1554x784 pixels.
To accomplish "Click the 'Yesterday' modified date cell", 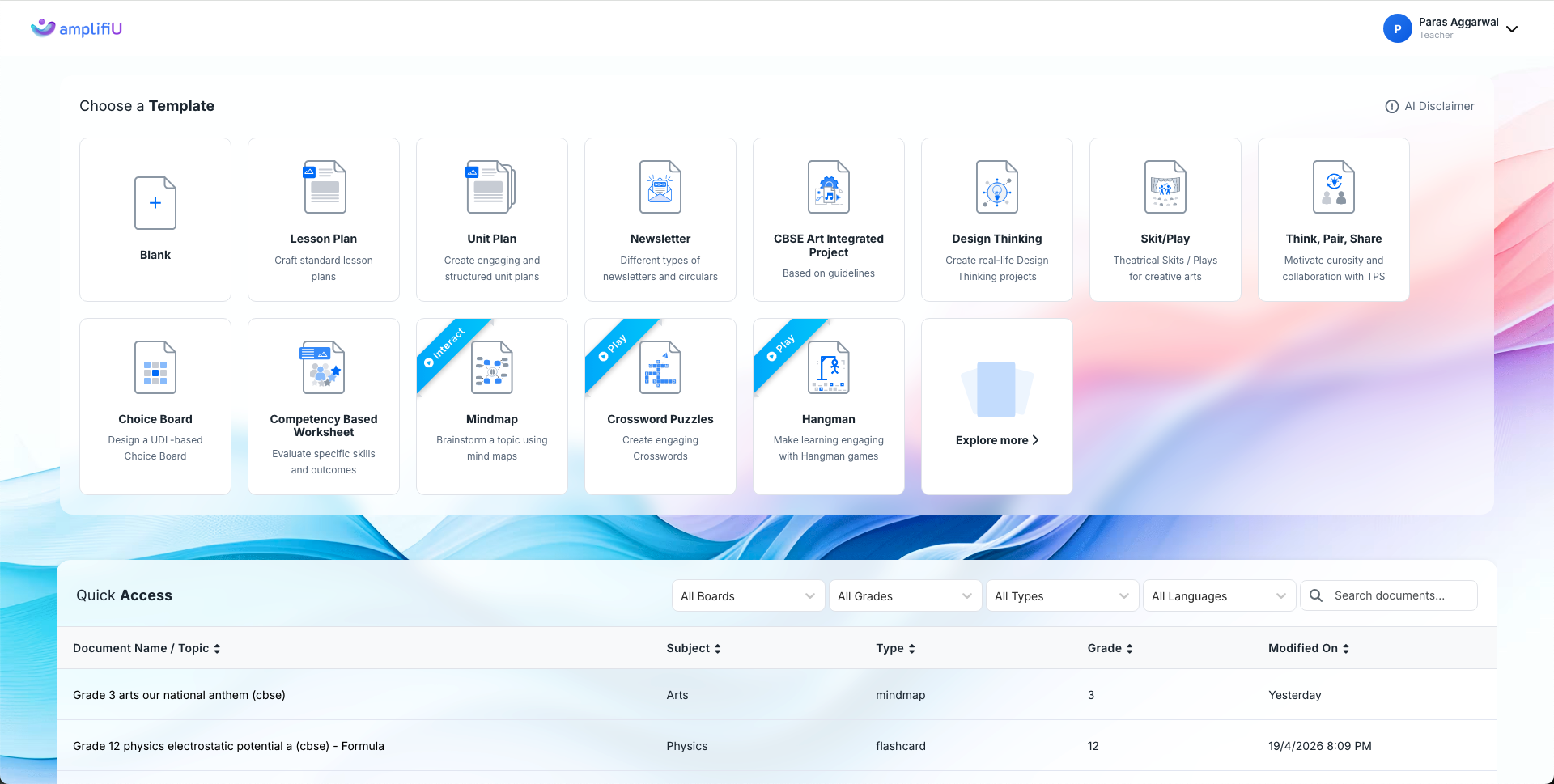I will 1294,695.
